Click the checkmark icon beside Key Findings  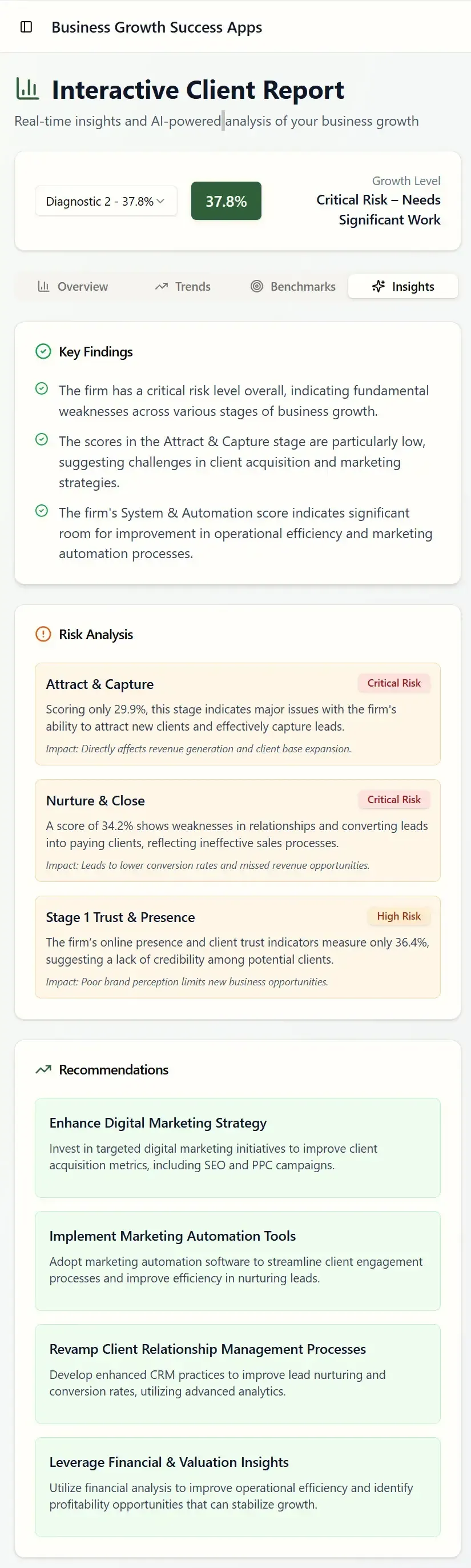point(42,351)
